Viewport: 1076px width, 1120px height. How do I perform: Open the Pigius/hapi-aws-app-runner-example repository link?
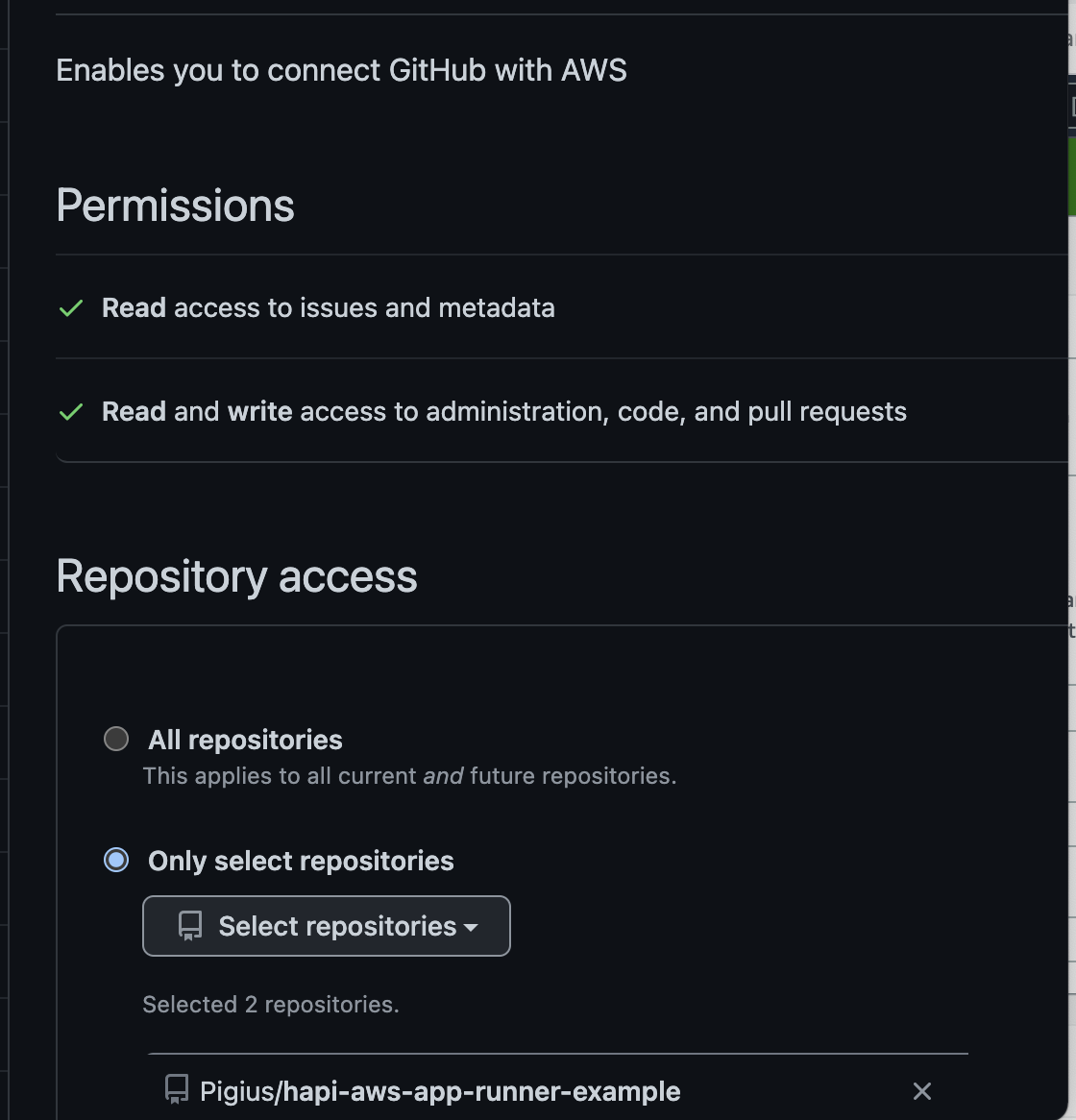click(440, 1091)
